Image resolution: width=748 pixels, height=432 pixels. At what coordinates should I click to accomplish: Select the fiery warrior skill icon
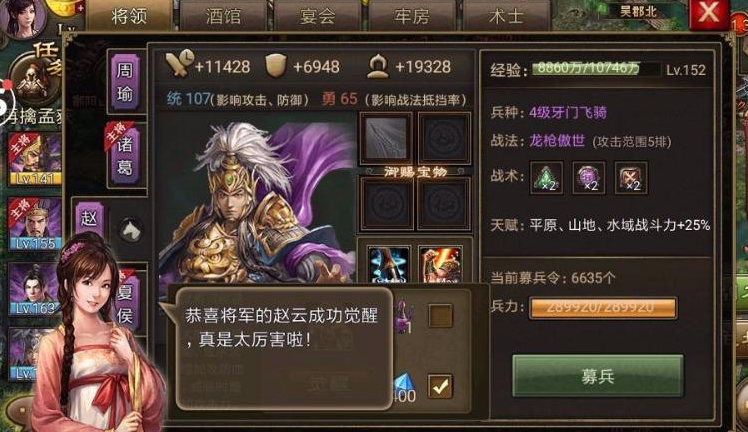pyautogui.click(x=440, y=264)
